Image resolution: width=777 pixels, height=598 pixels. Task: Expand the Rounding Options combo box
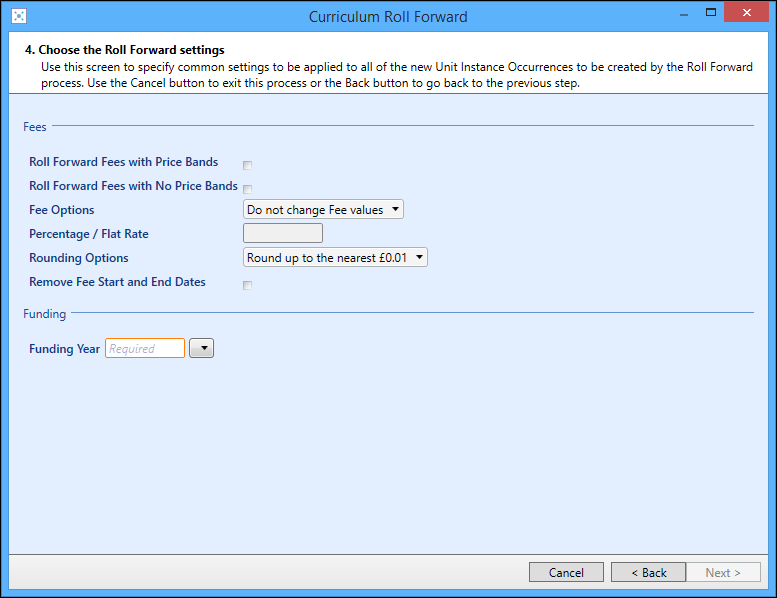(335, 258)
